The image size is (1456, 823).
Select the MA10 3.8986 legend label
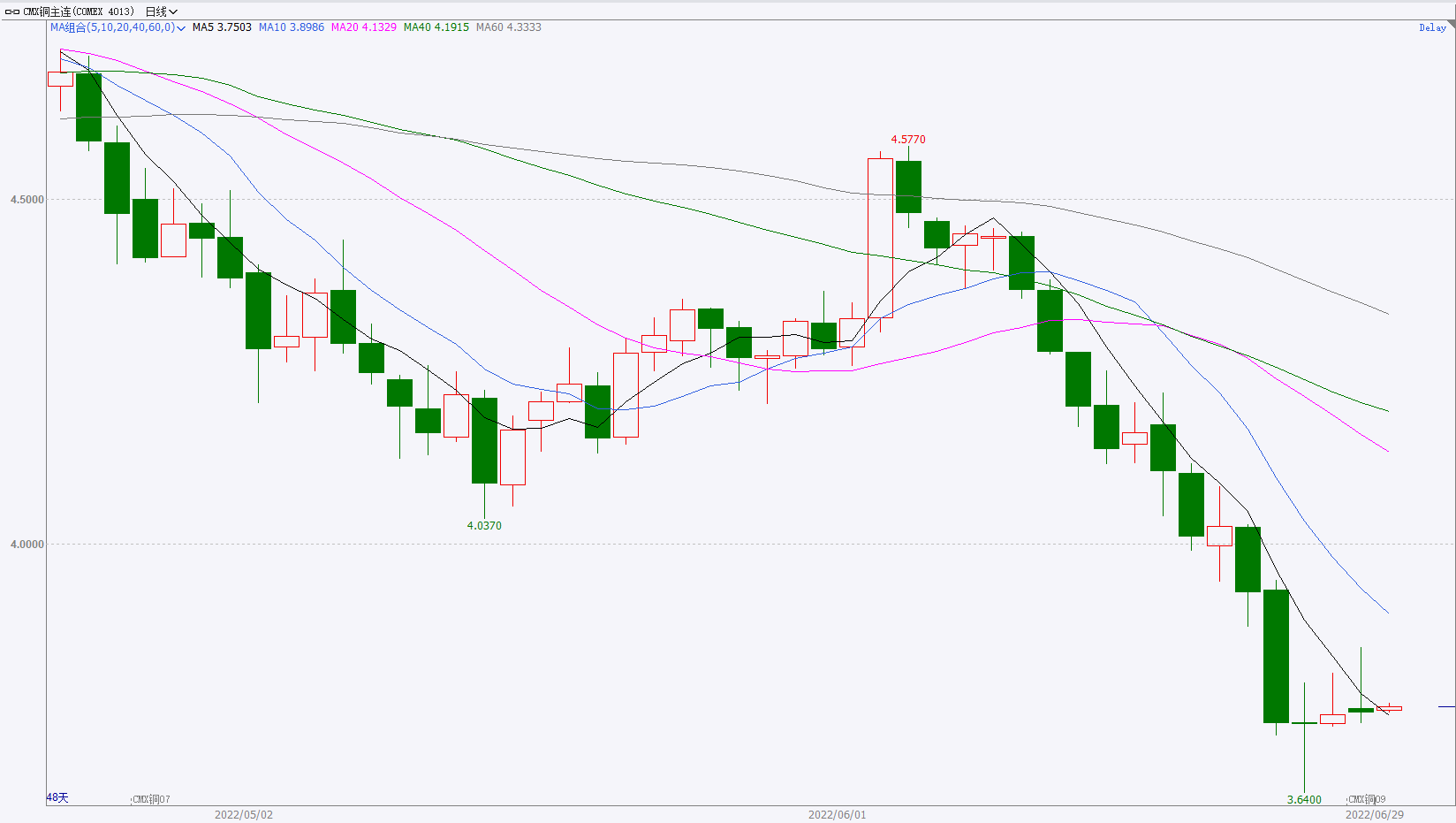292,27
